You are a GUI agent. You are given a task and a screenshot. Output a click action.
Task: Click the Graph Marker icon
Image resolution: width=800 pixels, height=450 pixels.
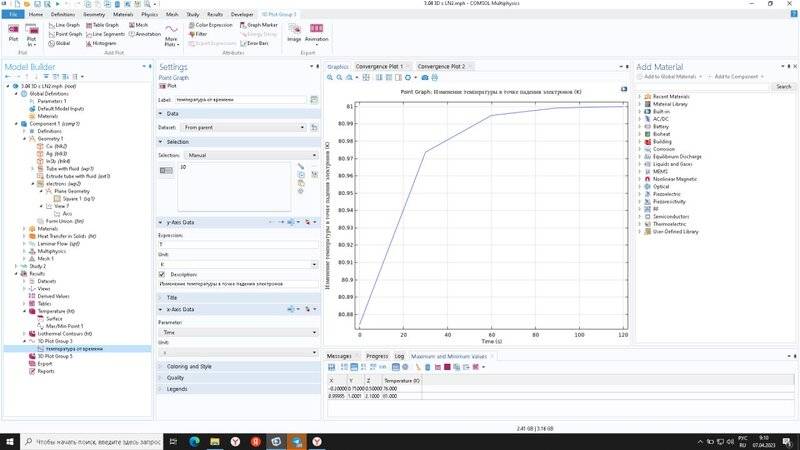[x=259, y=25]
